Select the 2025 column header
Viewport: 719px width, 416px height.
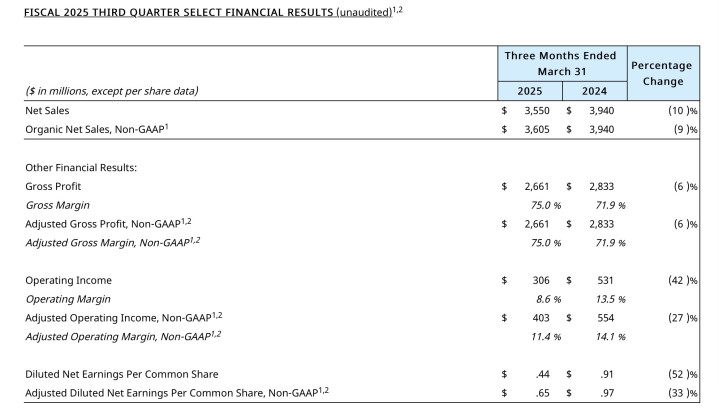tap(530, 91)
